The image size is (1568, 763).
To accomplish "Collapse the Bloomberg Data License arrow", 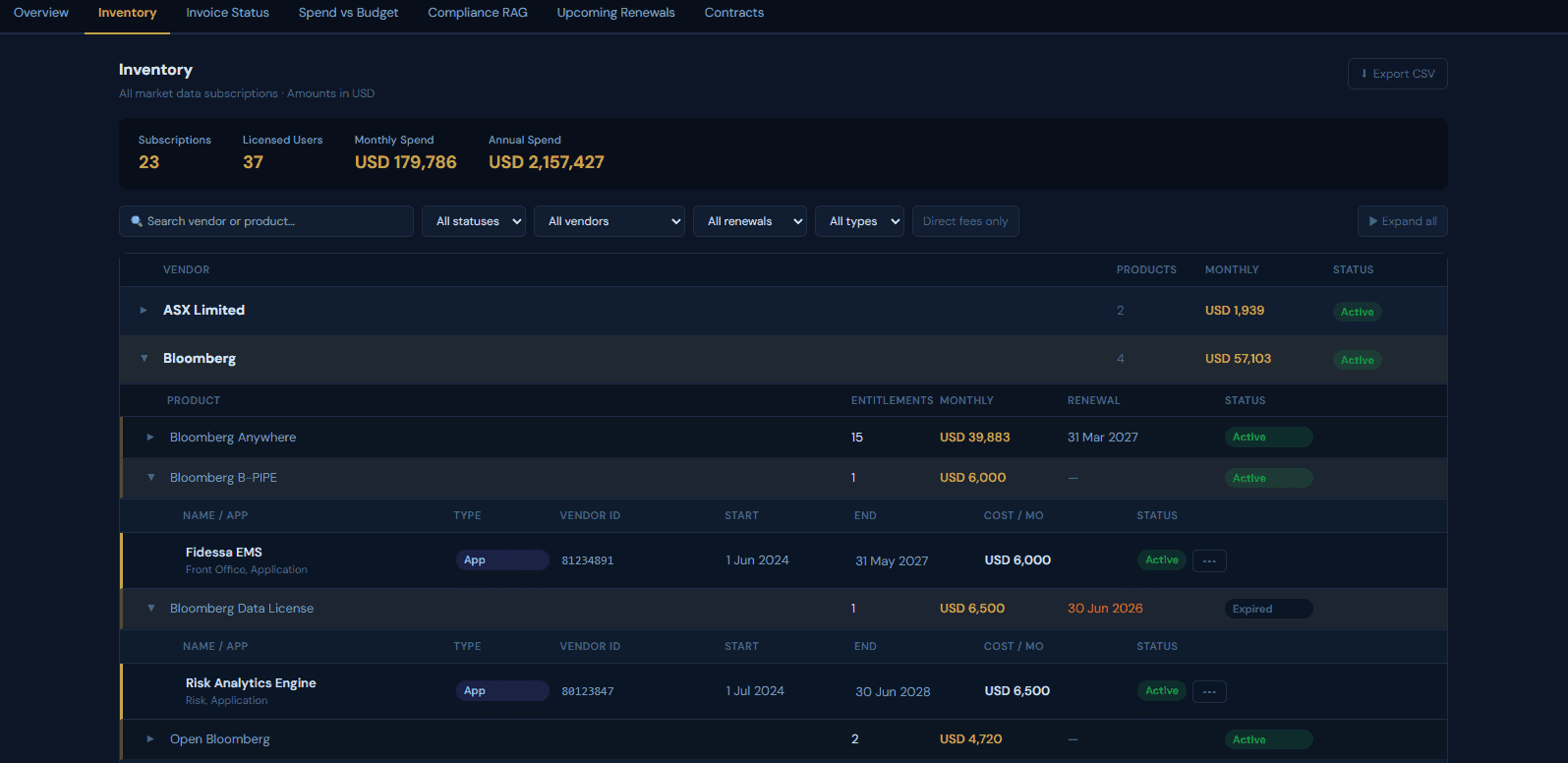I will [150, 608].
